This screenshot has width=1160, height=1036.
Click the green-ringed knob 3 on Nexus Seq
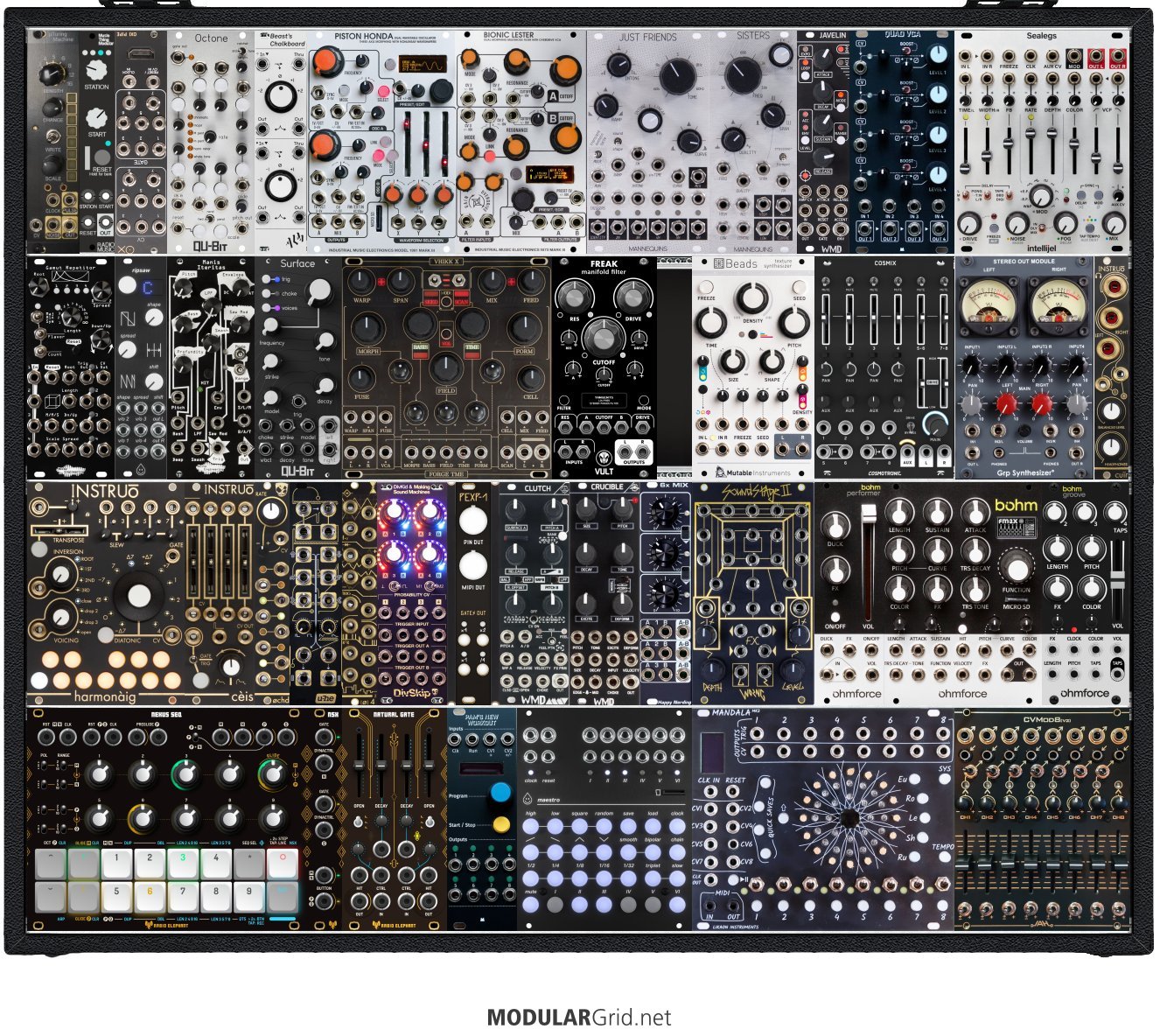click(185, 774)
